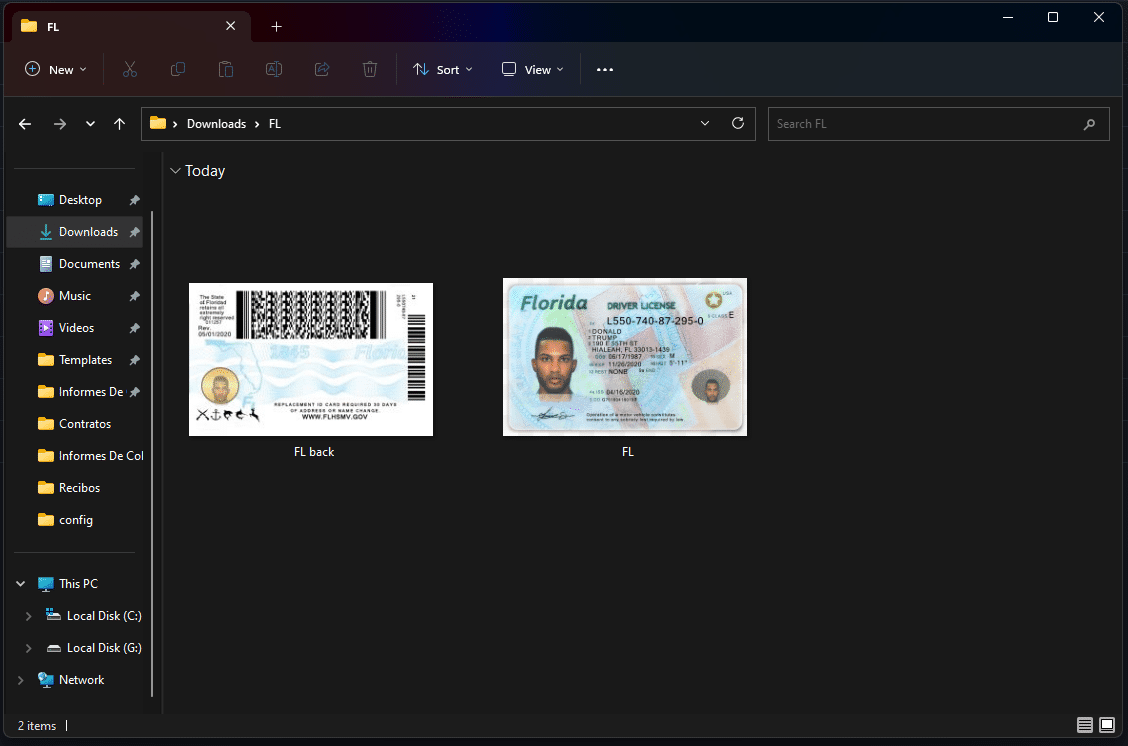Click the FL back file name

[314, 452]
